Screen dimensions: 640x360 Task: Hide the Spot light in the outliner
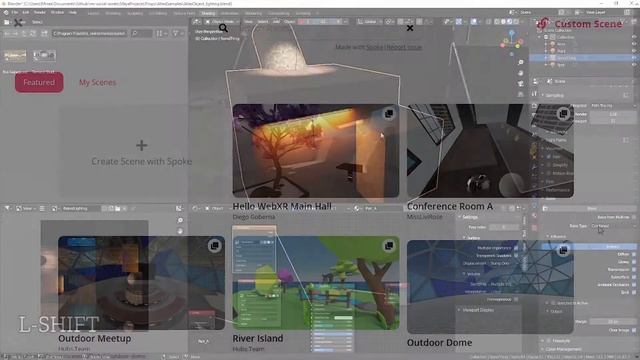click(634, 64)
